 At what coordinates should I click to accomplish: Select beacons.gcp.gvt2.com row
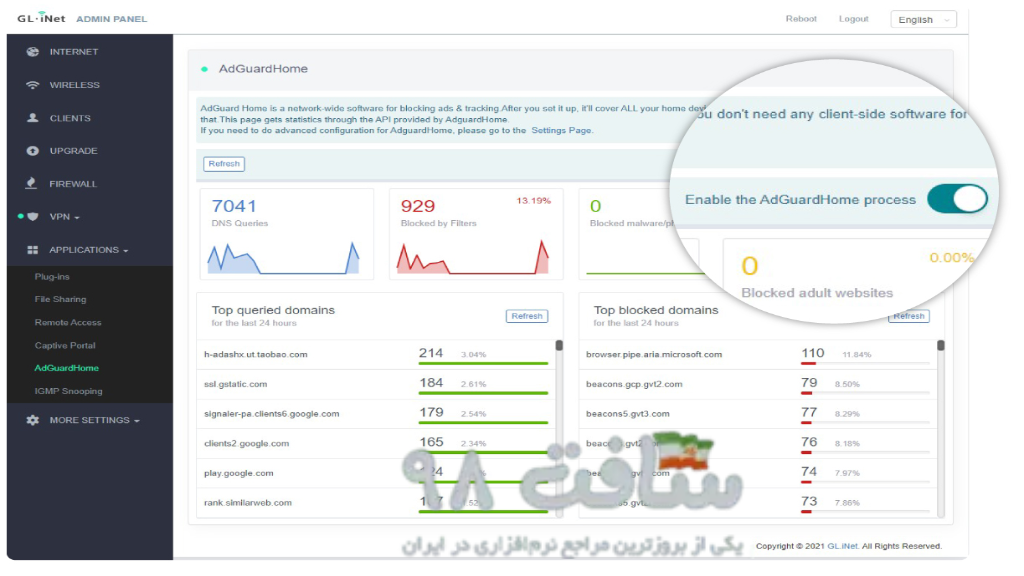[x=758, y=384]
